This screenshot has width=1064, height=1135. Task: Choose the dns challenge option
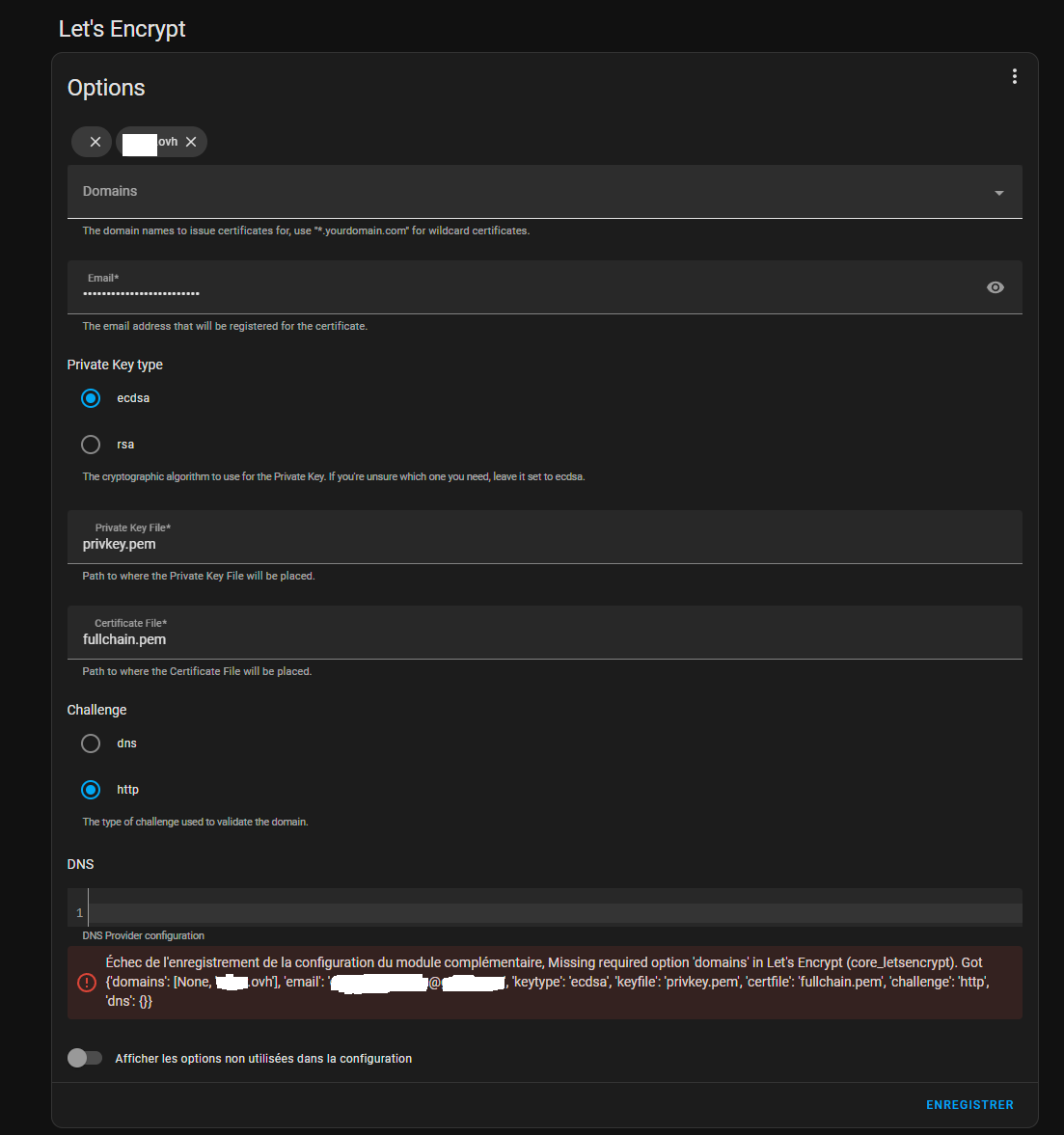[91, 743]
